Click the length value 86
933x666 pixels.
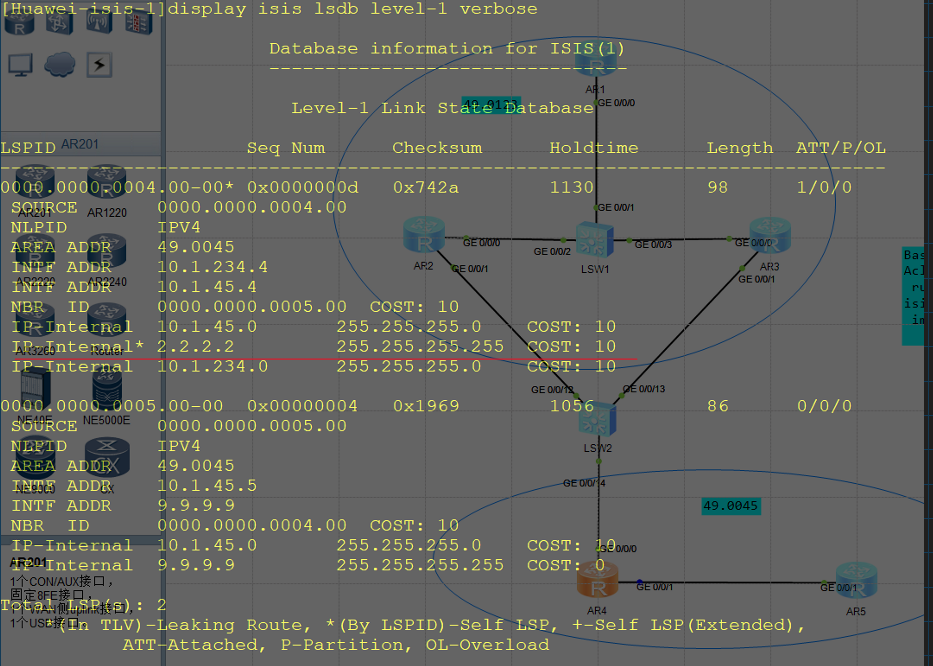click(x=718, y=407)
